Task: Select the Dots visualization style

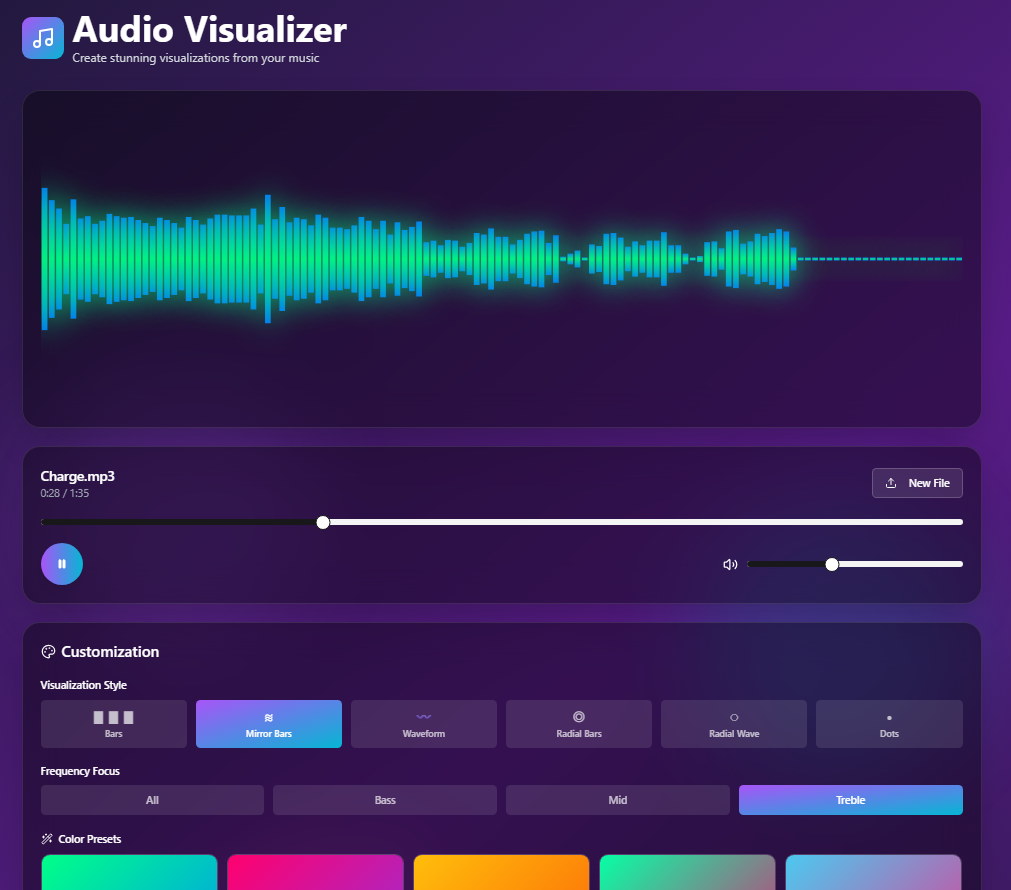Action: coord(889,724)
